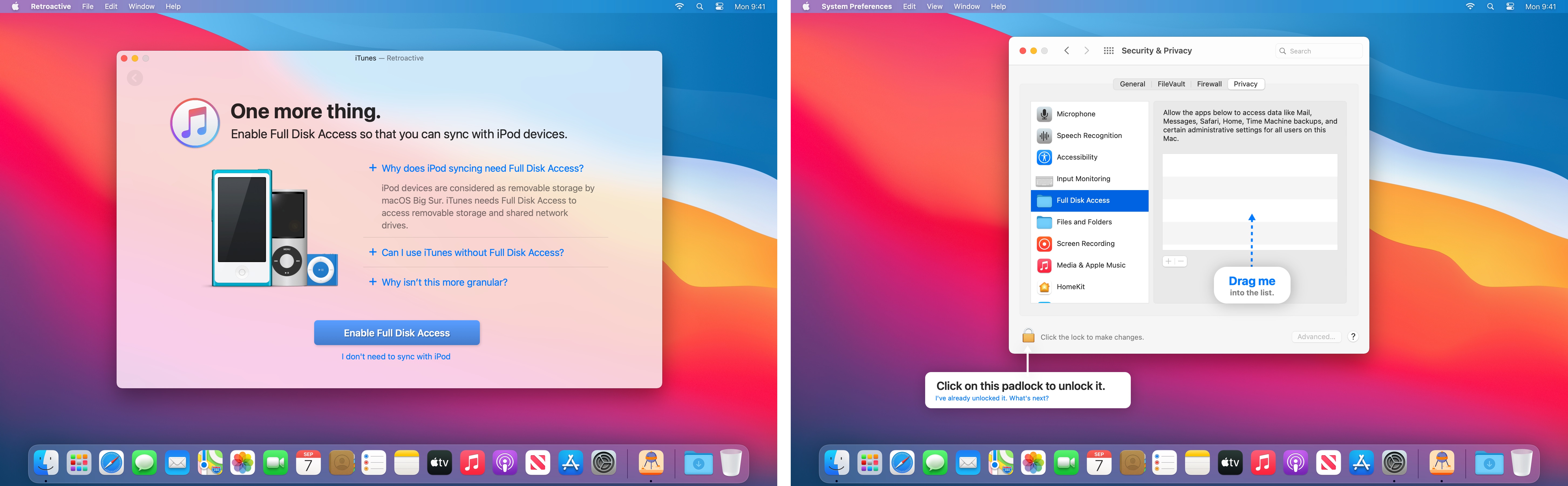The width and height of the screenshot is (1568, 486).
Task: Open the help question mark button
Action: point(1353,337)
